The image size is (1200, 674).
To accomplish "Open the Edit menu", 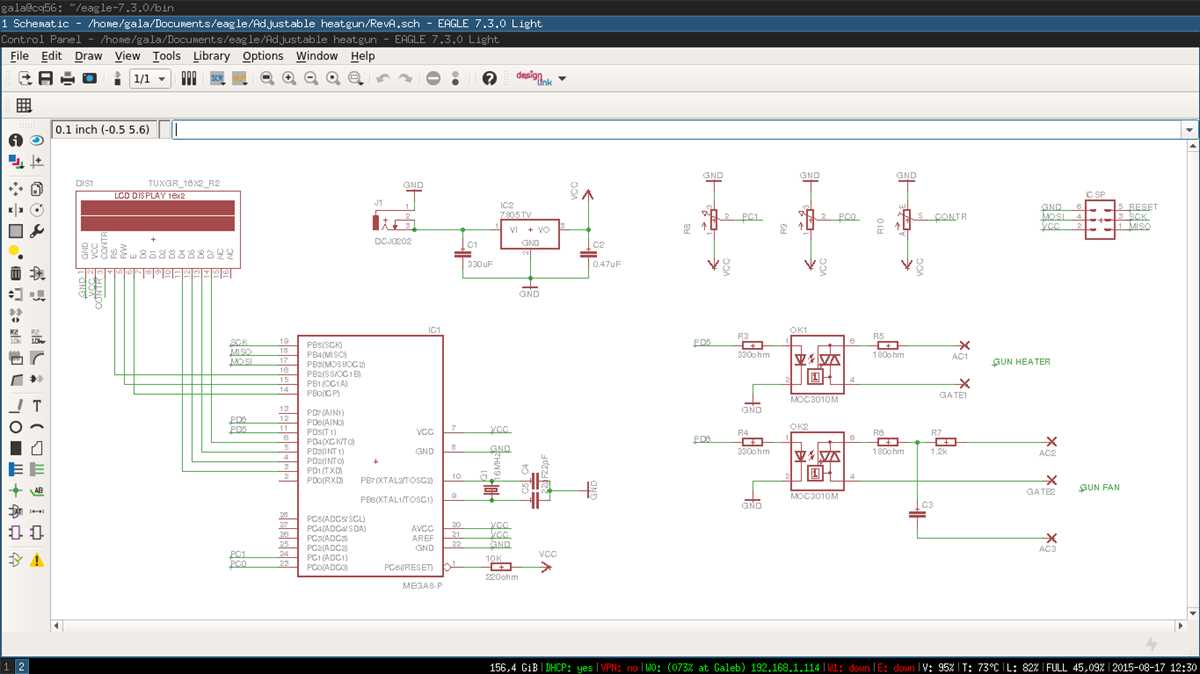I will [51, 56].
